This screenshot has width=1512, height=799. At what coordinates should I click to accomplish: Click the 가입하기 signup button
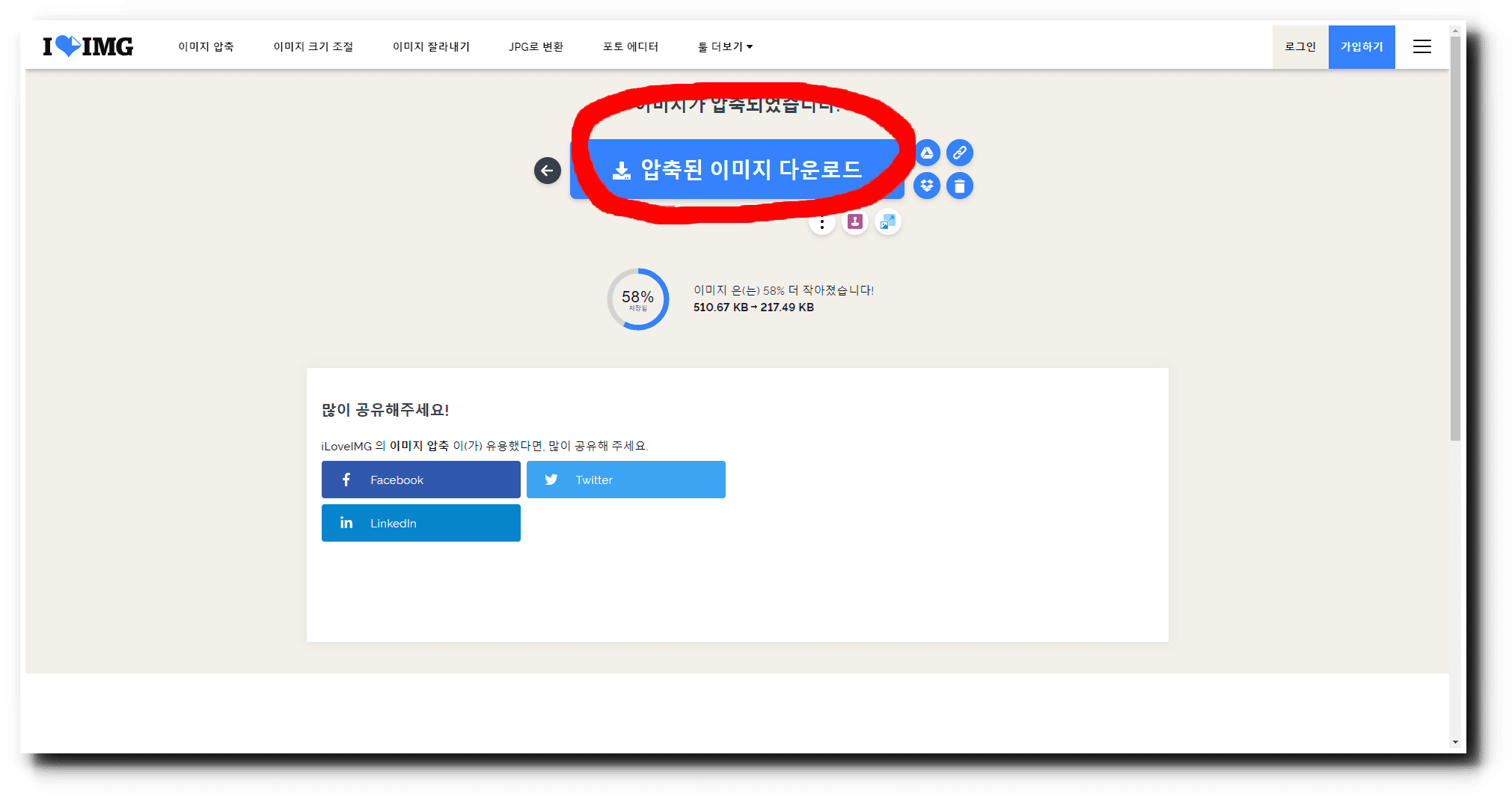coord(1362,46)
